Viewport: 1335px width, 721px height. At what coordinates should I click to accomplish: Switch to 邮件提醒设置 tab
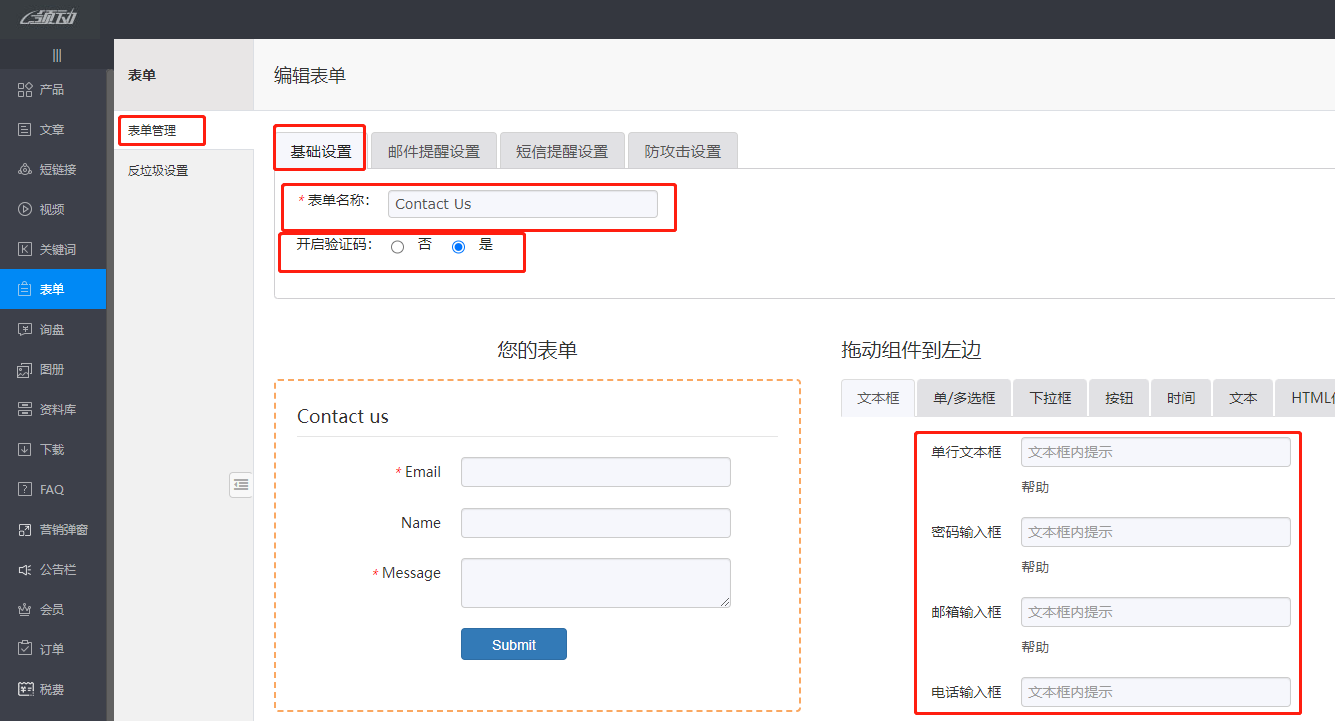(433, 152)
